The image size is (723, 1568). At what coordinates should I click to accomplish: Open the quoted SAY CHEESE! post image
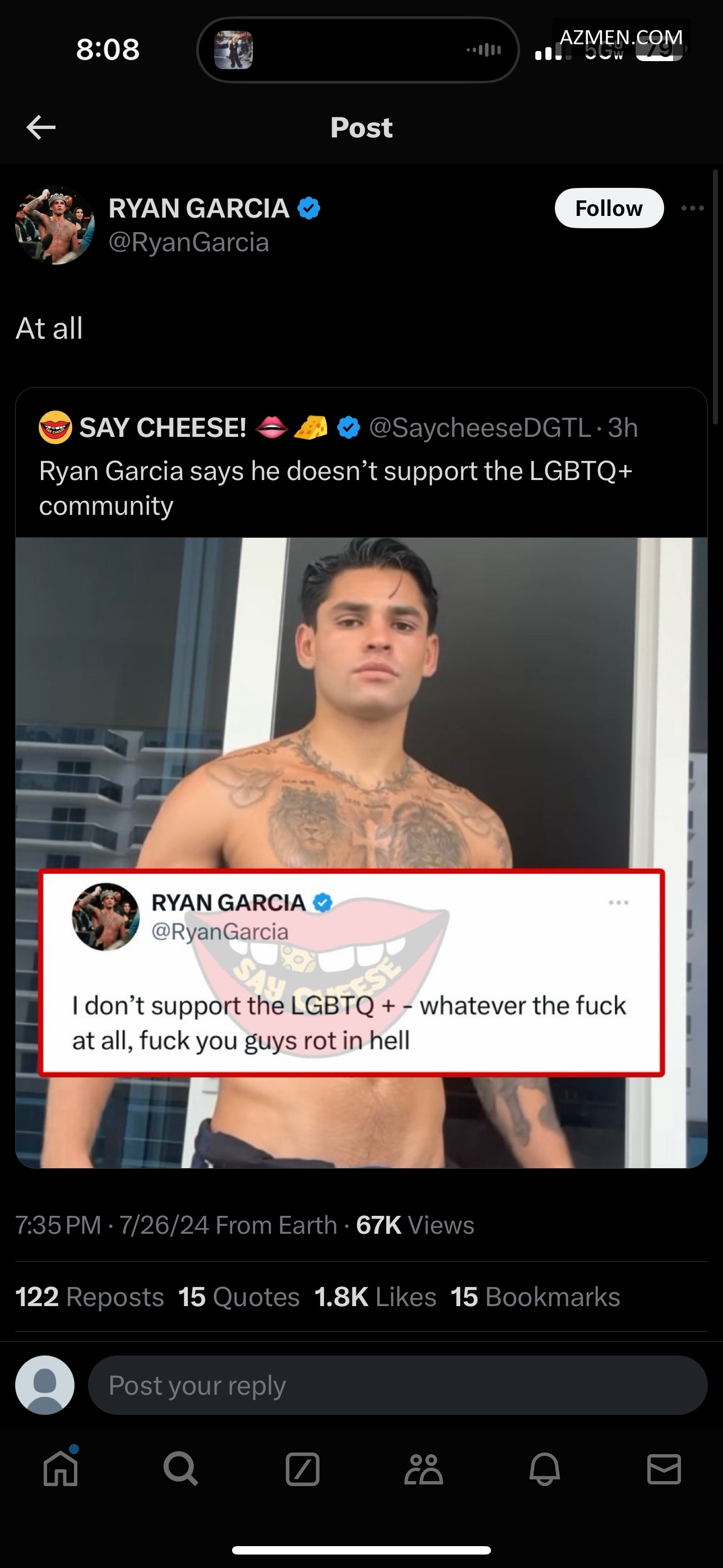pyautogui.click(x=361, y=852)
